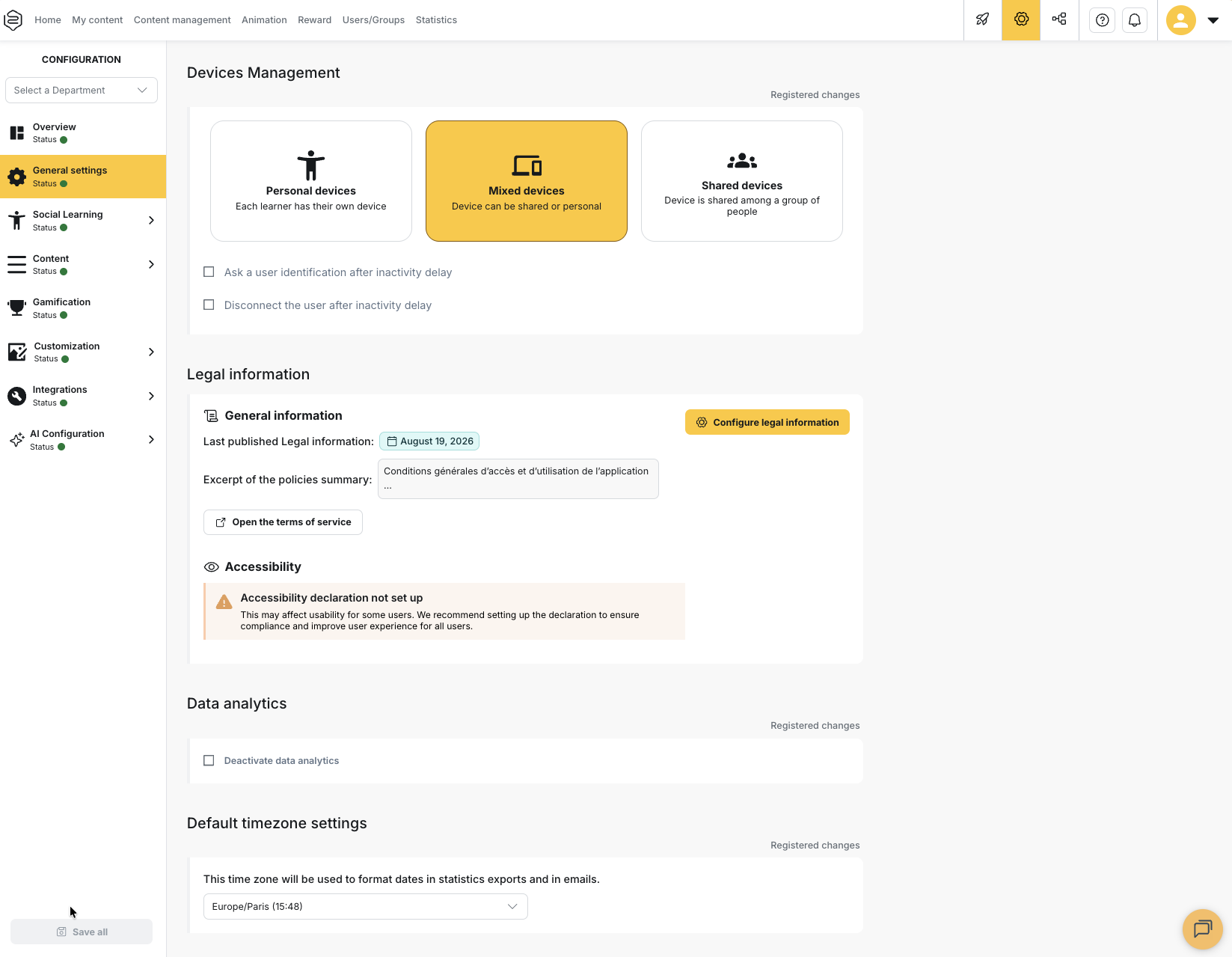Open My content menu
1232x957 pixels.
(x=97, y=20)
